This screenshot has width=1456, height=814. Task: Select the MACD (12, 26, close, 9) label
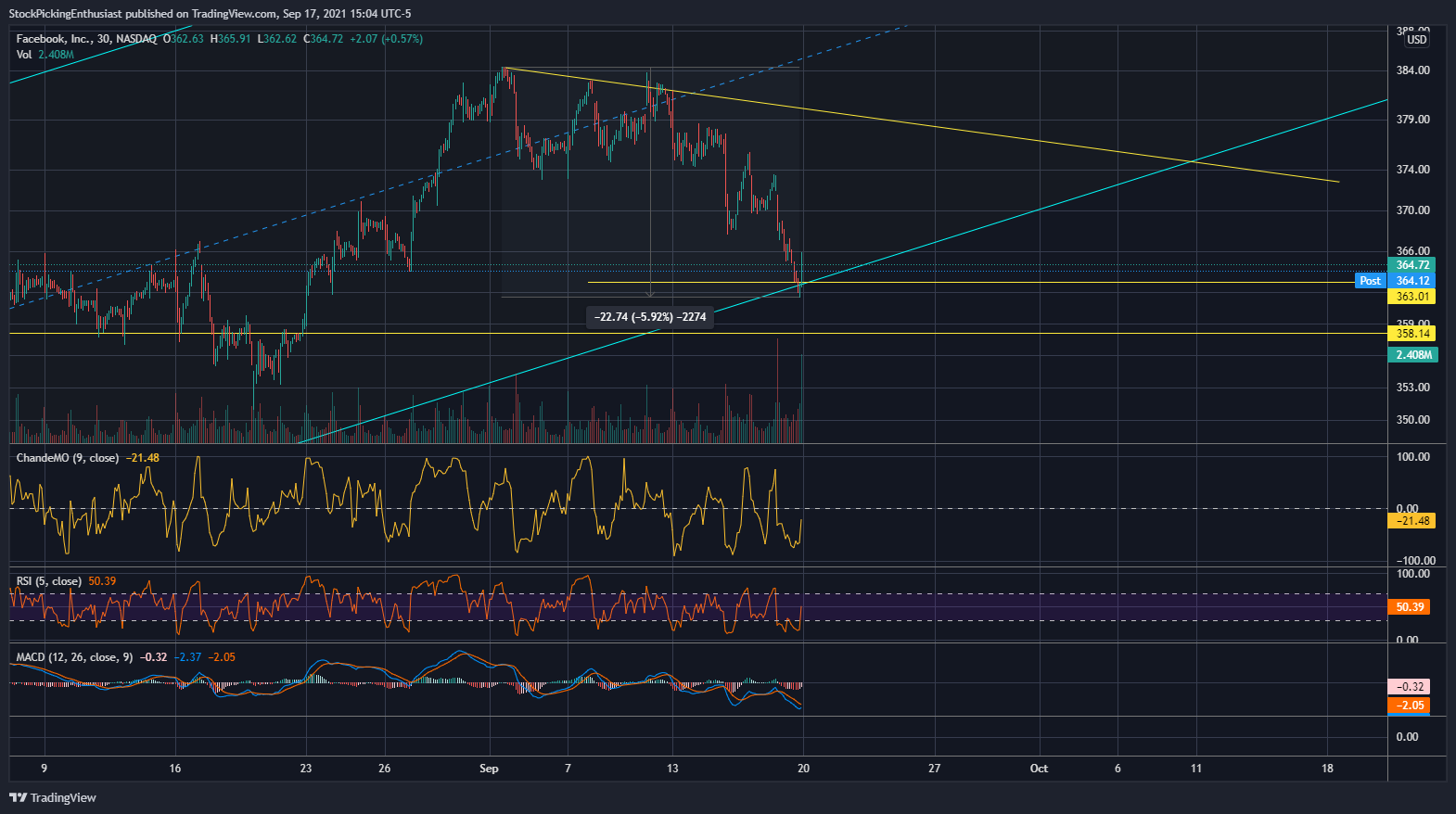coord(74,657)
